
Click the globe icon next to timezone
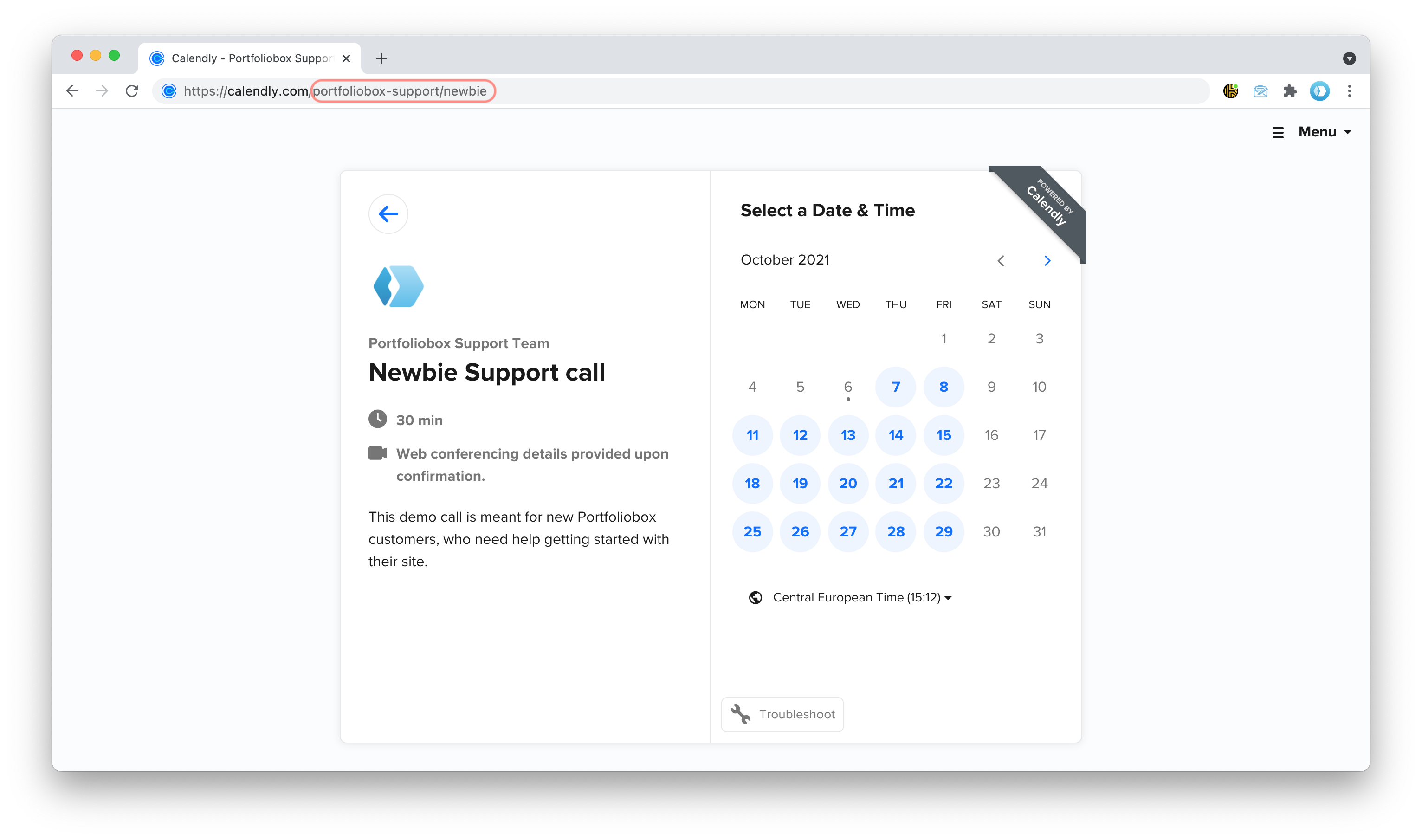755,597
